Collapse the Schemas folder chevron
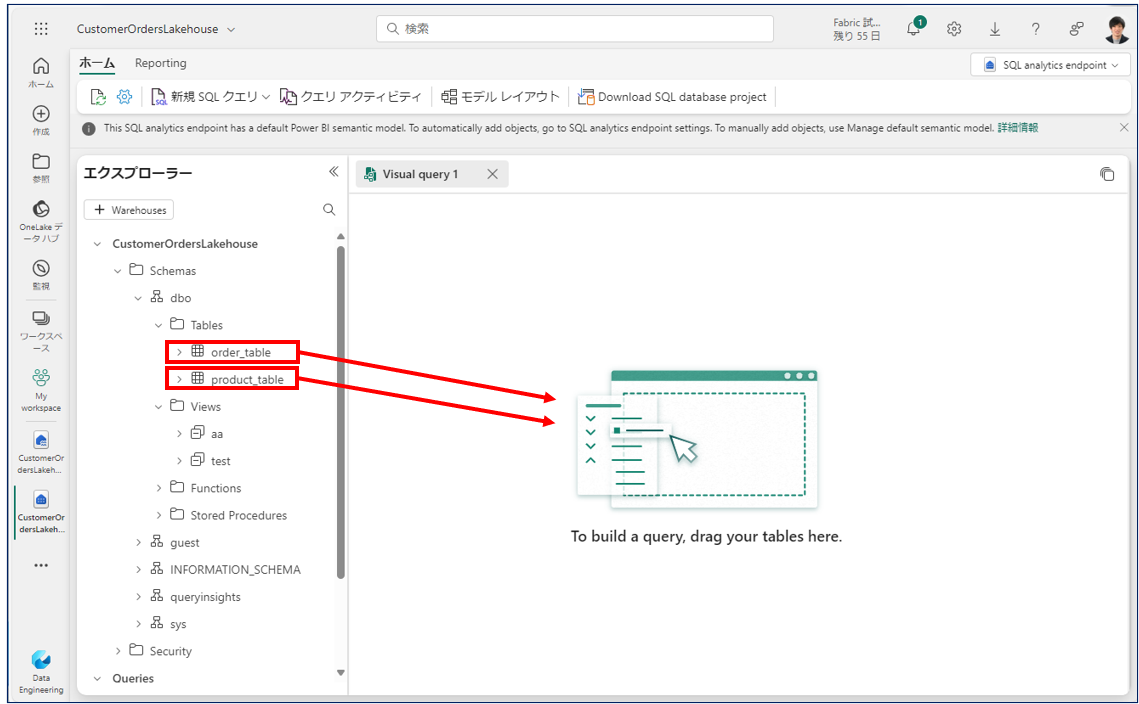Image resolution: width=1139 pixels, height=704 pixels. (118, 271)
